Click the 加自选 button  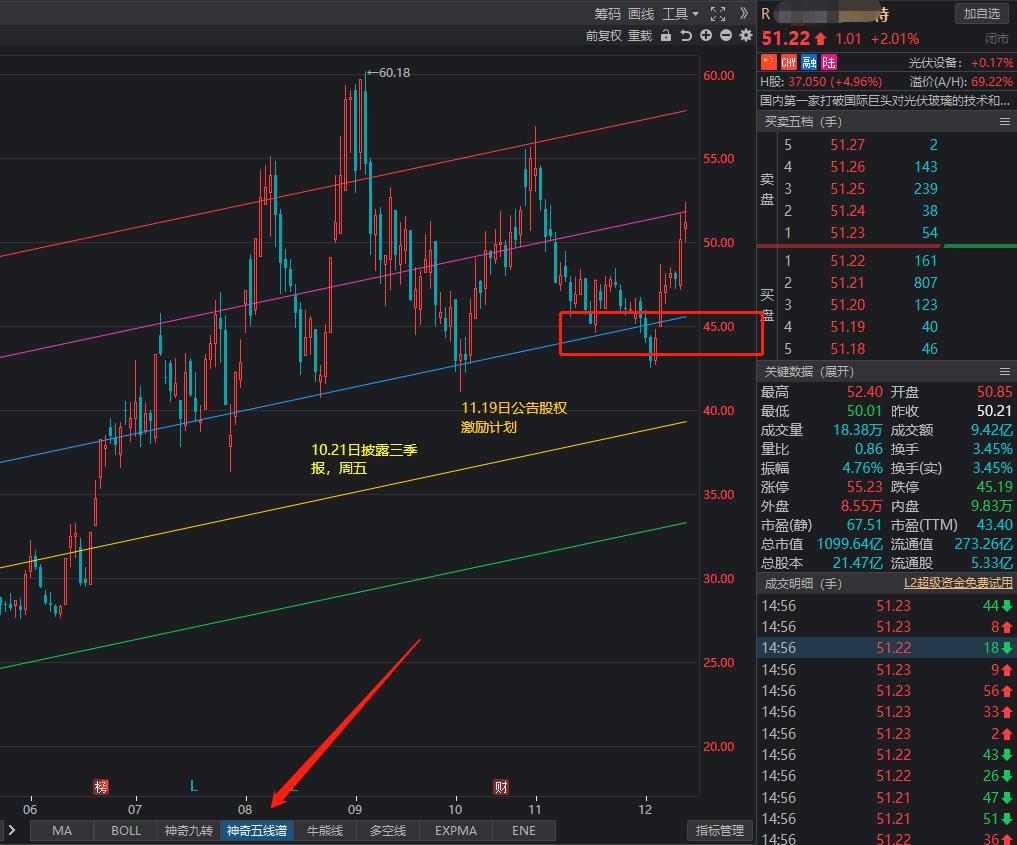[981, 14]
